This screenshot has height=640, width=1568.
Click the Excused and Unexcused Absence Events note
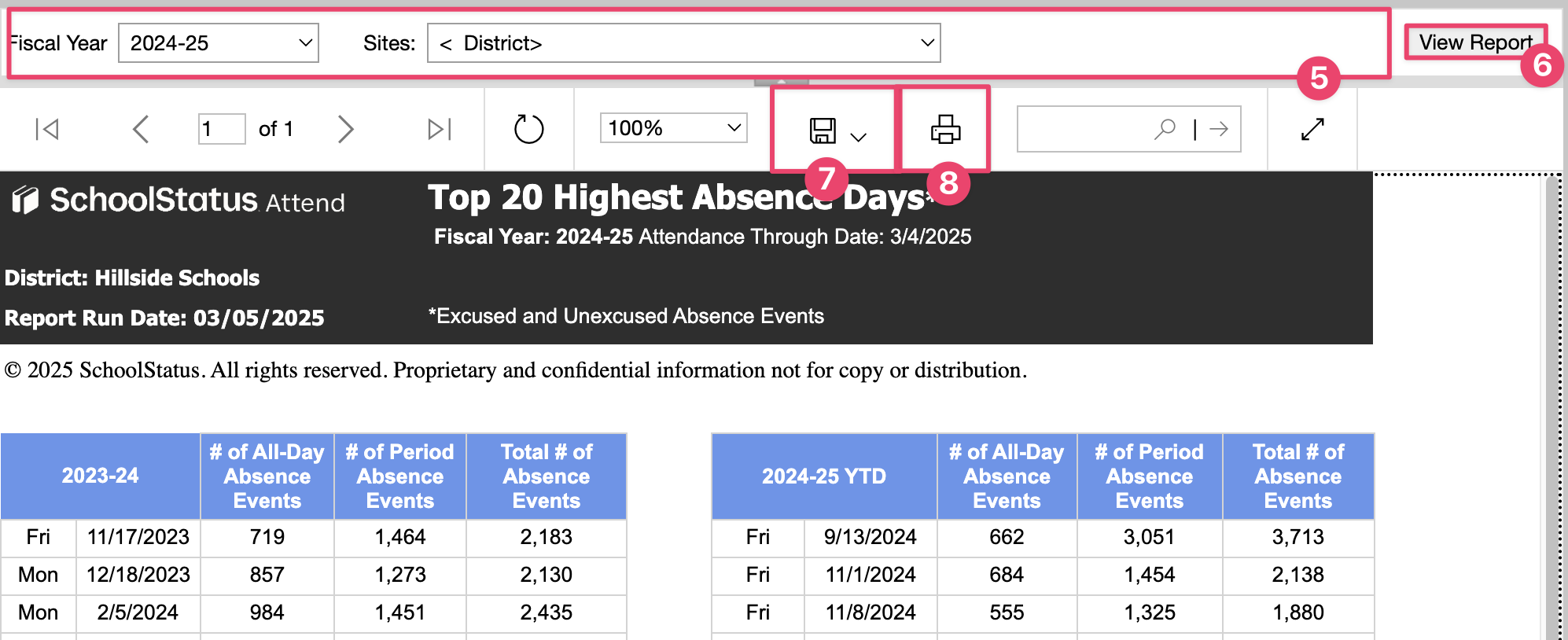(x=626, y=316)
